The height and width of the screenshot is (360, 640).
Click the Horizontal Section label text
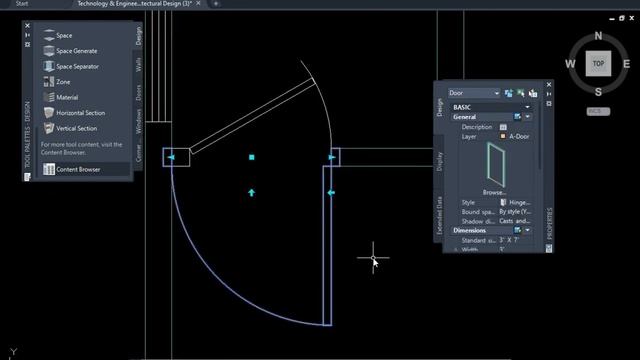point(80,113)
